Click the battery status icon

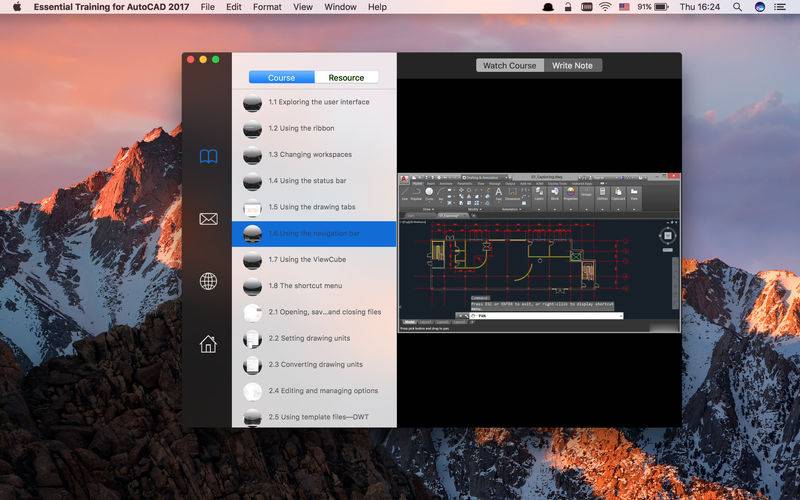point(662,7)
